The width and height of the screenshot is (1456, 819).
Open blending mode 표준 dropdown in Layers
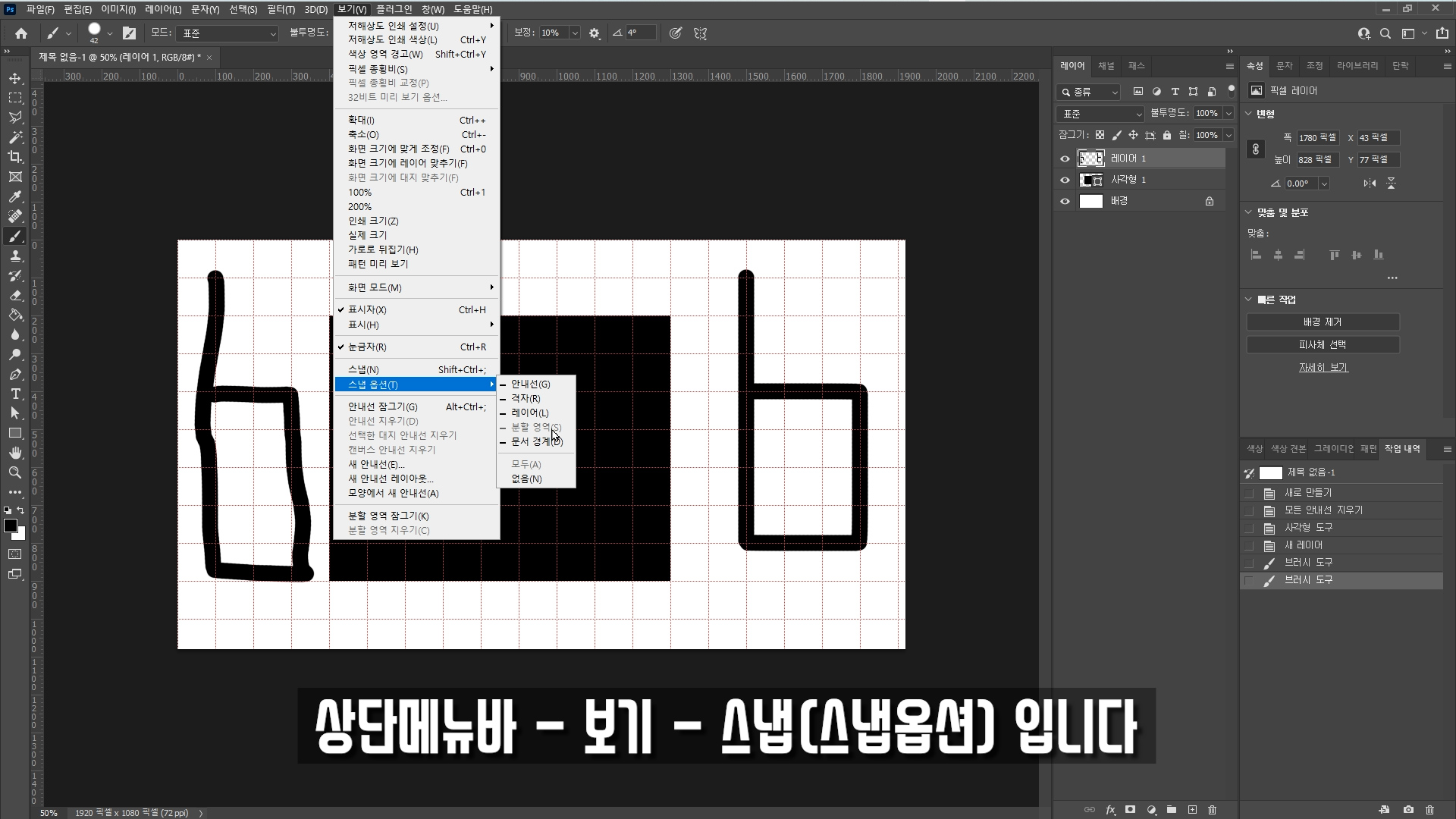tap(1100, 114)
